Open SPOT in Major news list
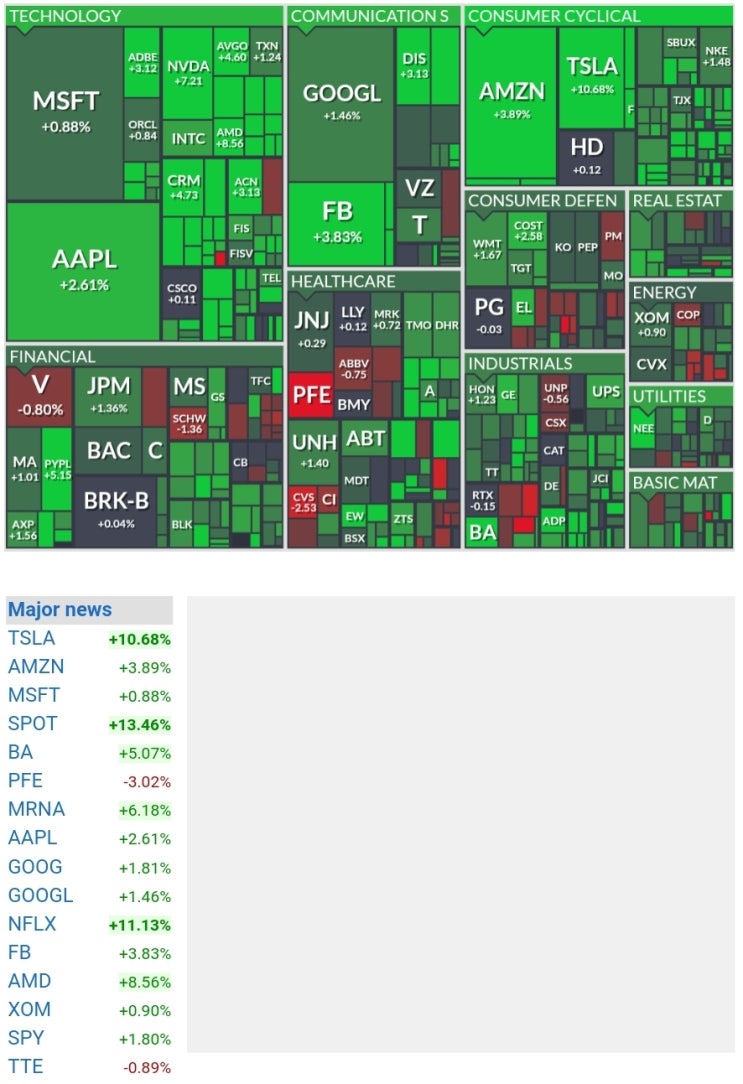 [x=32, y=724]
